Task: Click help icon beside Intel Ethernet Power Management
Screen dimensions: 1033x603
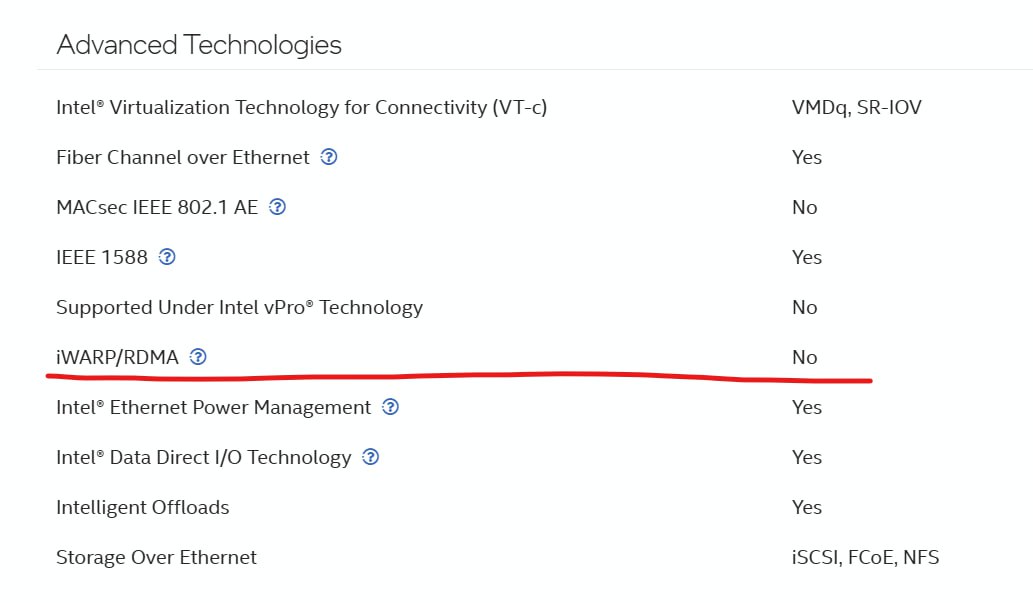Action: point(391,407)
